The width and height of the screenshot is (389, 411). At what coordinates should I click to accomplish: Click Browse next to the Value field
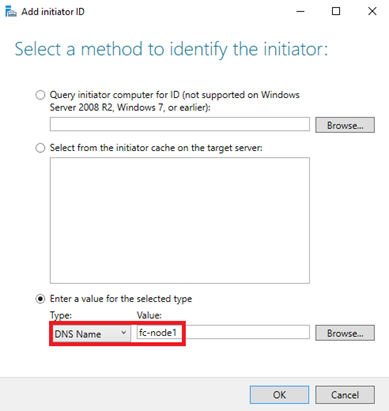pos(345,333)
